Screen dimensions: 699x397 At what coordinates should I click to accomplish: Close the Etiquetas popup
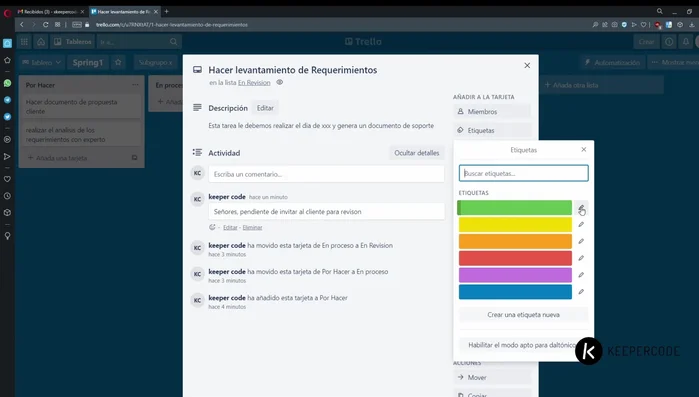click(584, 150)
